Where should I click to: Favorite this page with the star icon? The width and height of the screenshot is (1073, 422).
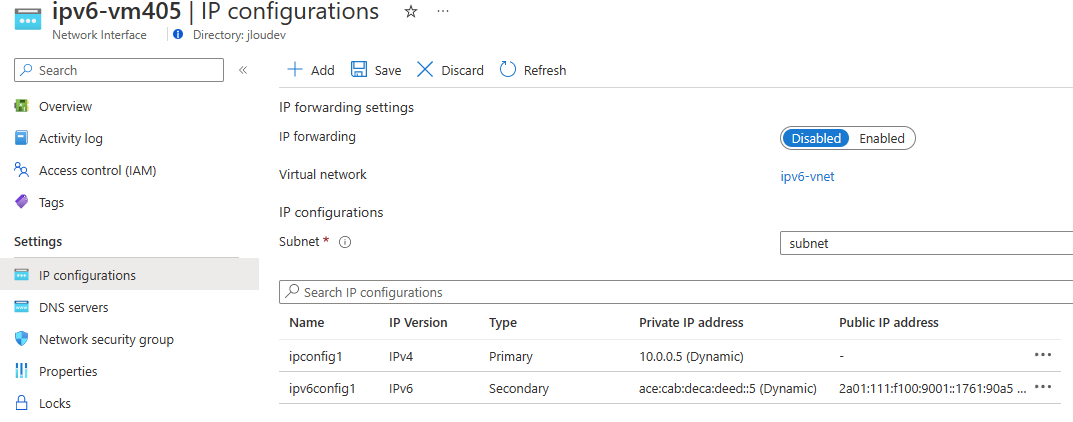tap(411, 12)
